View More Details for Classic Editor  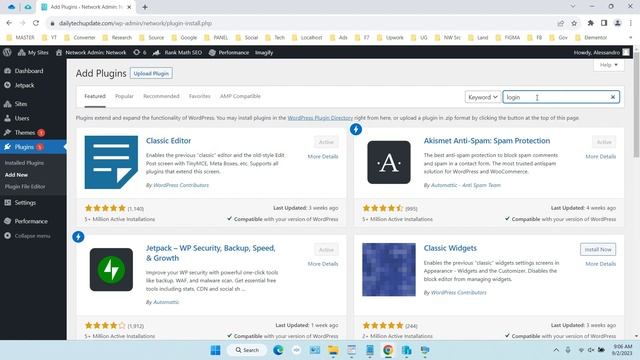323,156
